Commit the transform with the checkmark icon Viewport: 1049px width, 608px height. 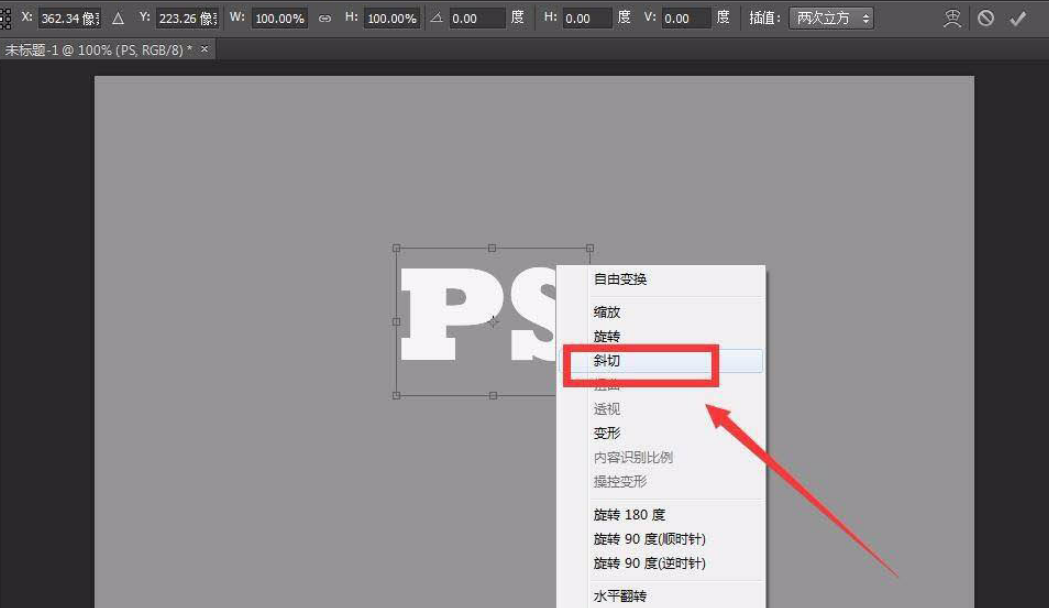tap(1018, 18)
